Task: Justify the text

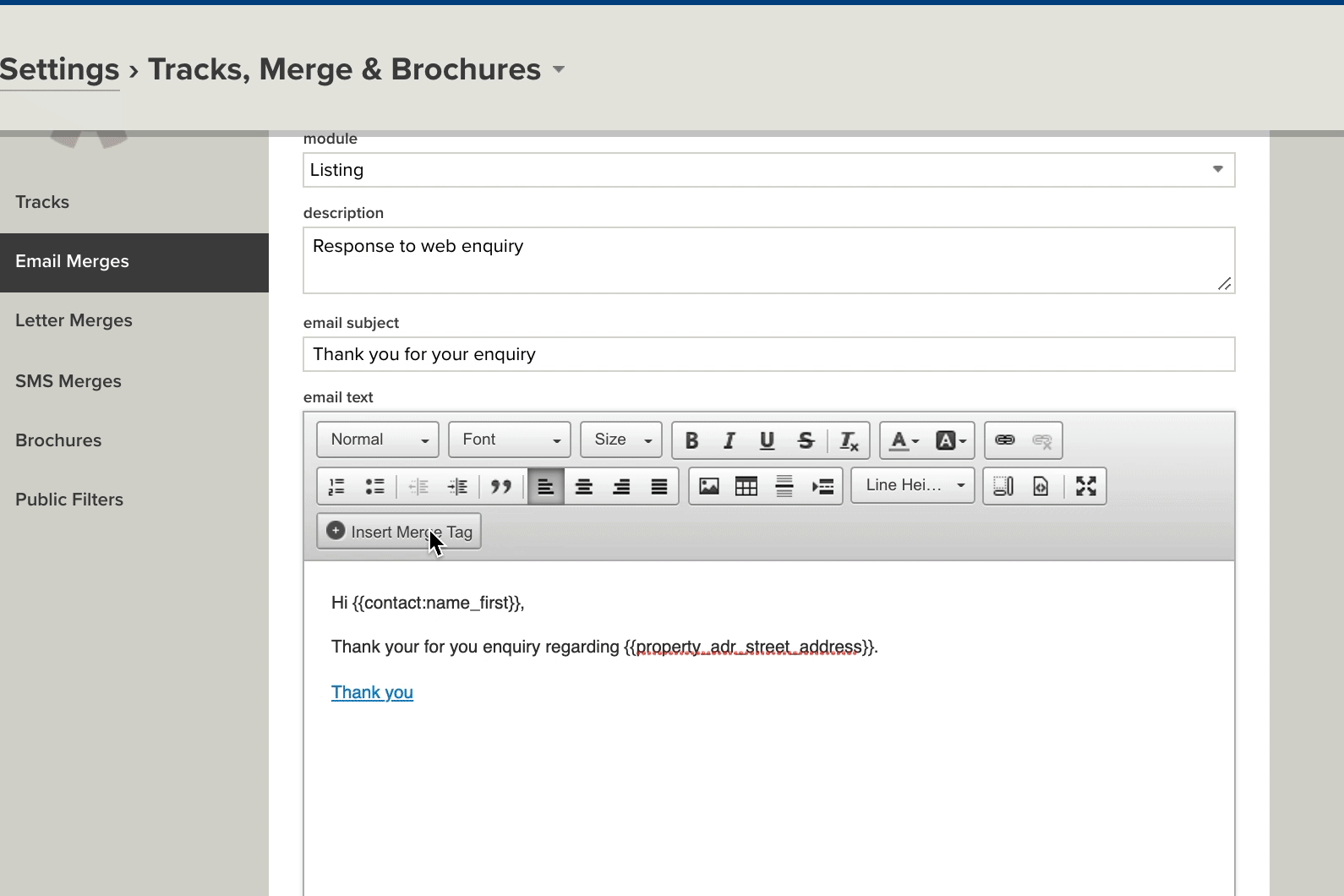Action: pyautogui.click(x=659, y=486)
